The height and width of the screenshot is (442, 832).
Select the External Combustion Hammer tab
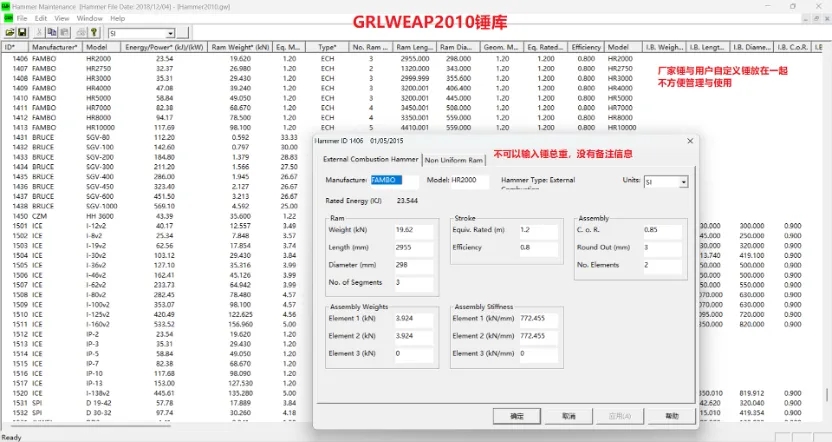370,159
